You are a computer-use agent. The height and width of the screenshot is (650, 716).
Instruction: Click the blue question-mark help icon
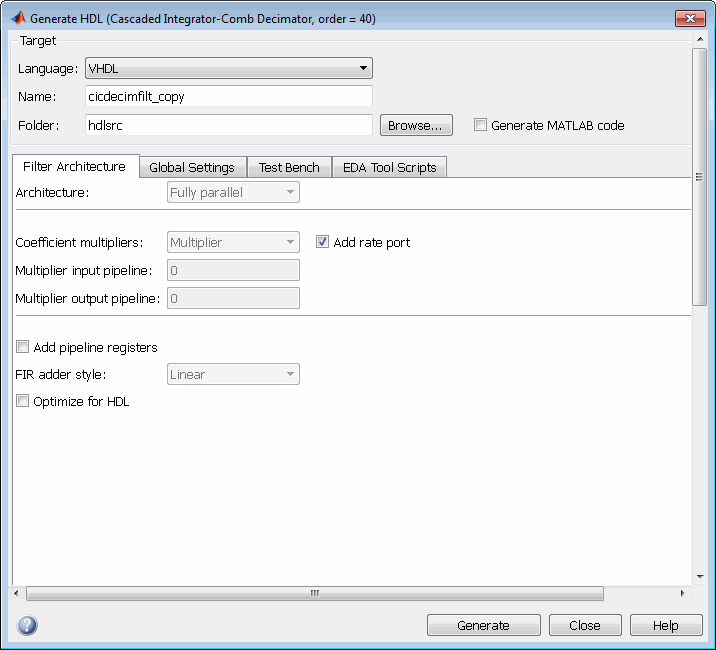tap(27, 625)
